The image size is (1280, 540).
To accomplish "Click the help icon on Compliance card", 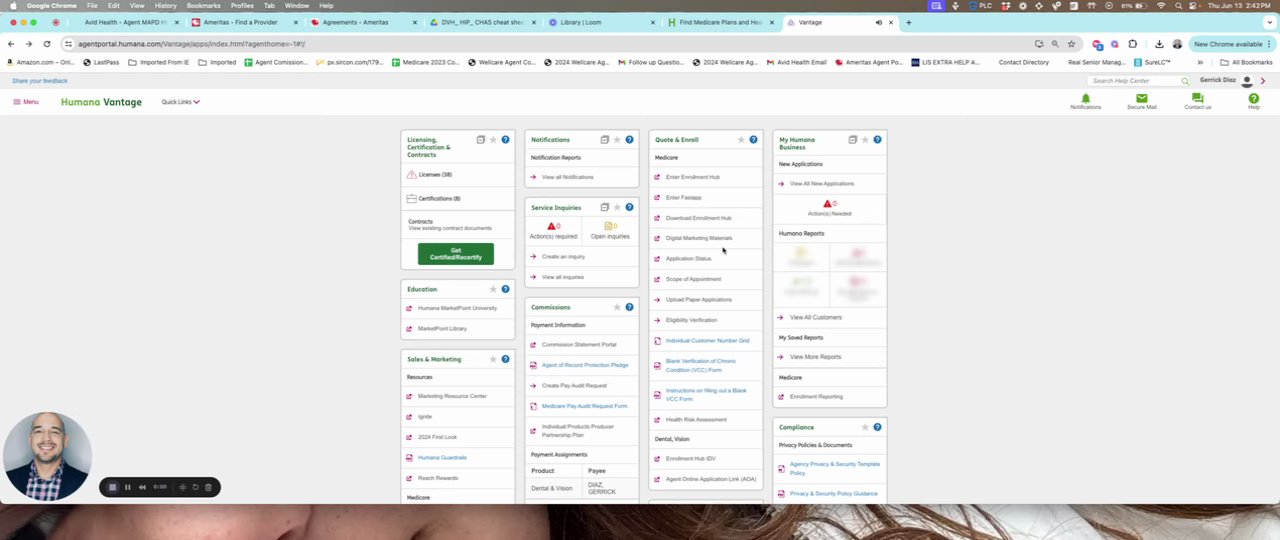I will (877, 427).
